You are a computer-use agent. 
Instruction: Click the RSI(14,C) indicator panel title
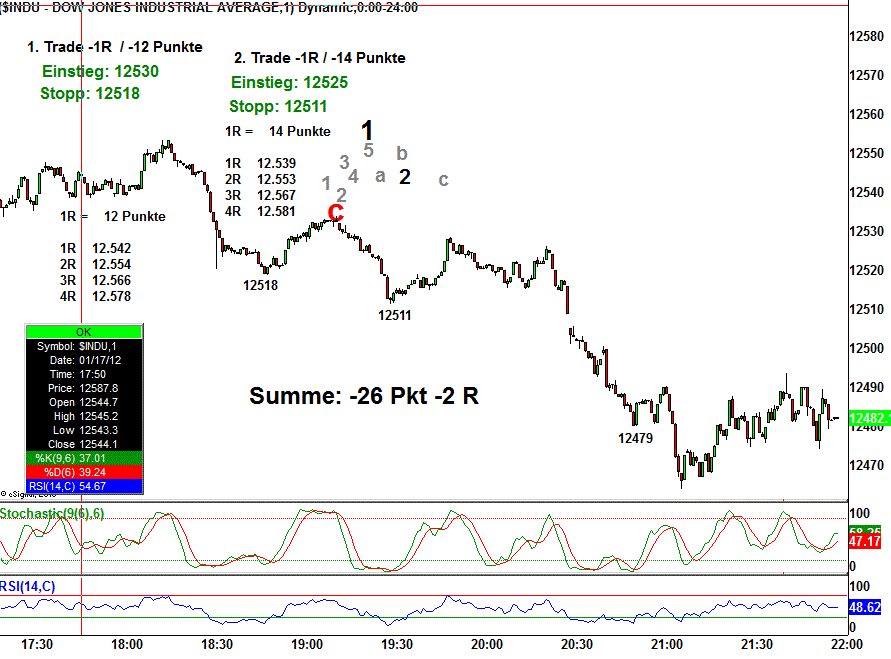coord(28,586)
